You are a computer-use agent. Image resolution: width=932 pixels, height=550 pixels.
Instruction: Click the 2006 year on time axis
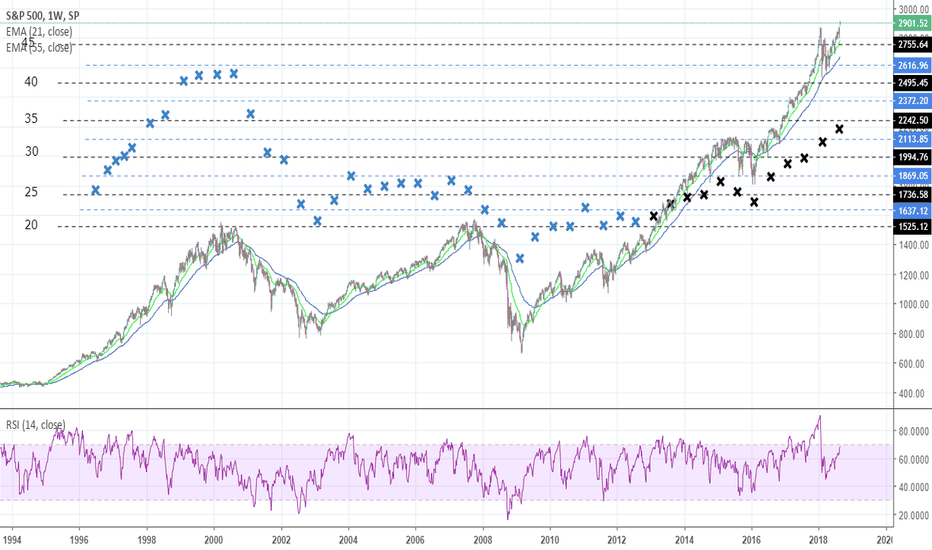[415, 540]
